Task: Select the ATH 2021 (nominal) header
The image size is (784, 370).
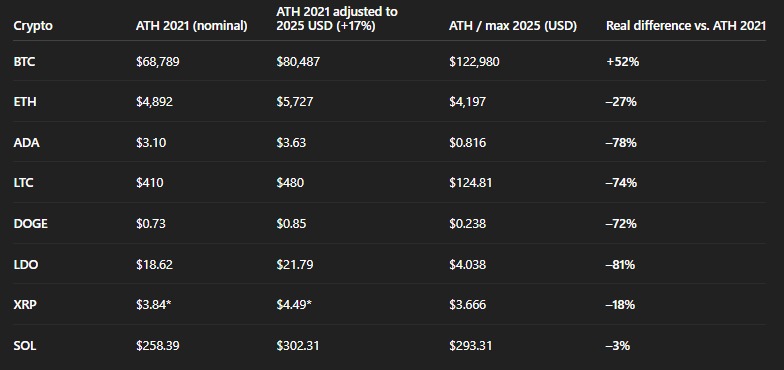Action: point(192,26)
